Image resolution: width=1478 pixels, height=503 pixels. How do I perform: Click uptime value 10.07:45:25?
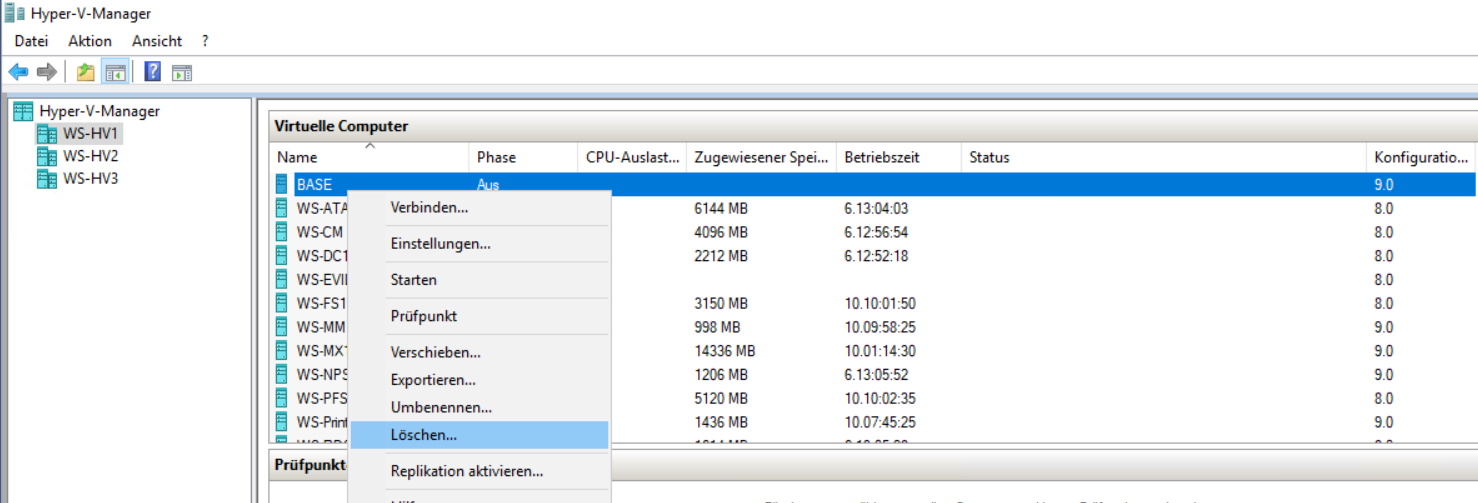pyautogui.click(x=880, y=422)
